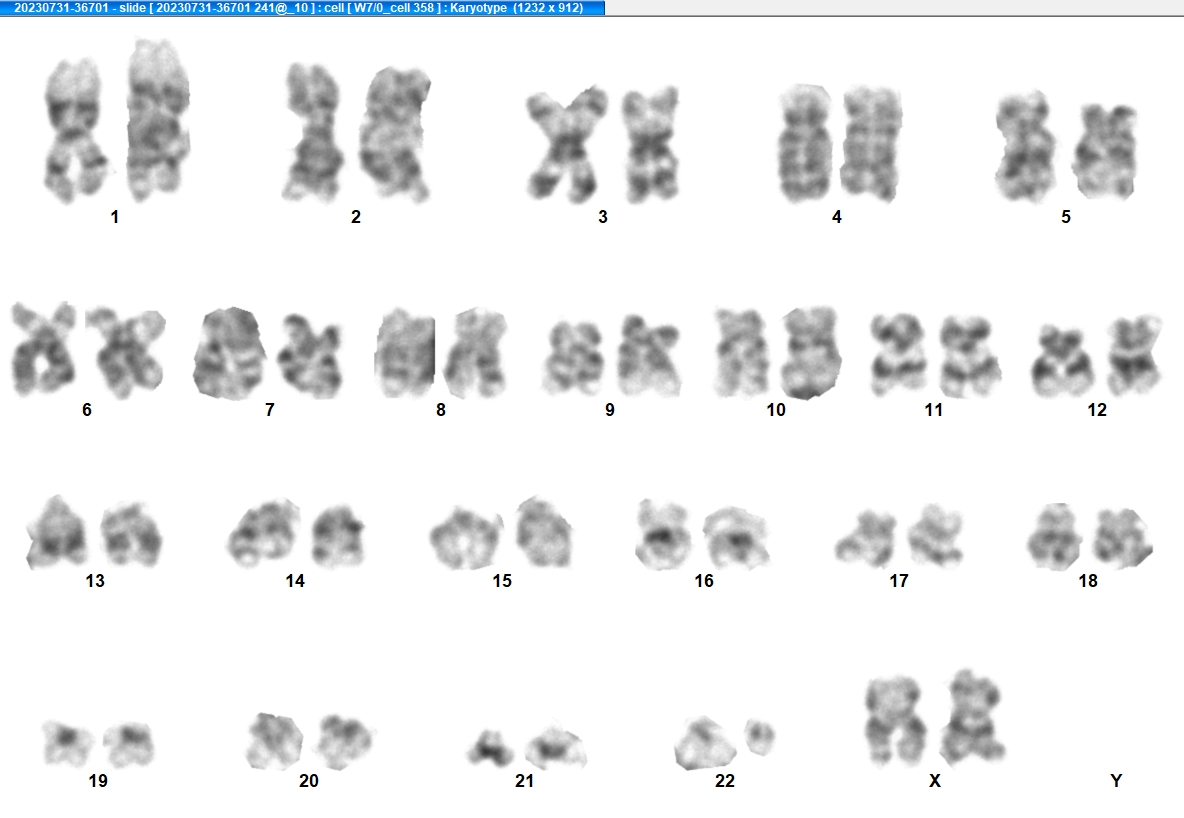Select the right homolog of chromosome 3
Image resolution: width=1184 pixels, height=818 pixels.
(649, 144)
